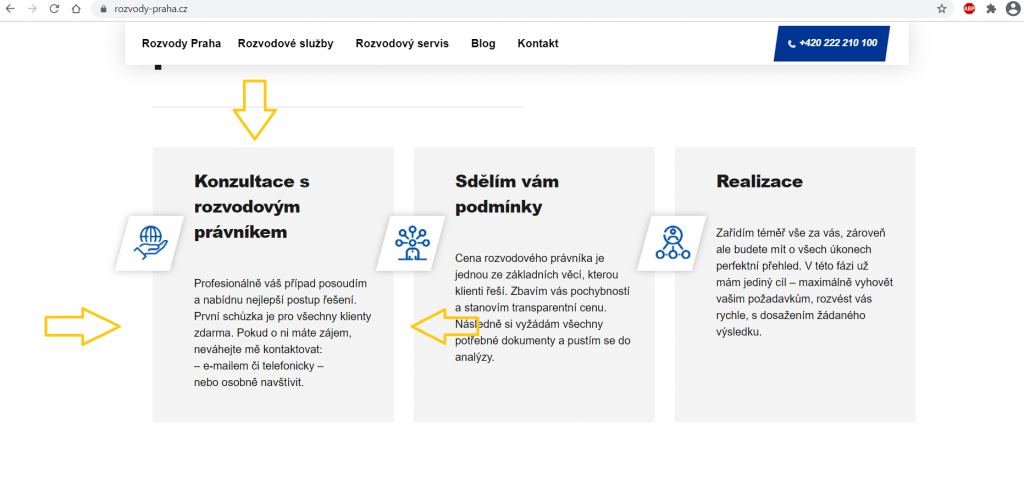This screenshot has height=497, width=1024.
Task: Open the extensions puzzle piece menu
Action: (x=991, y=8)
